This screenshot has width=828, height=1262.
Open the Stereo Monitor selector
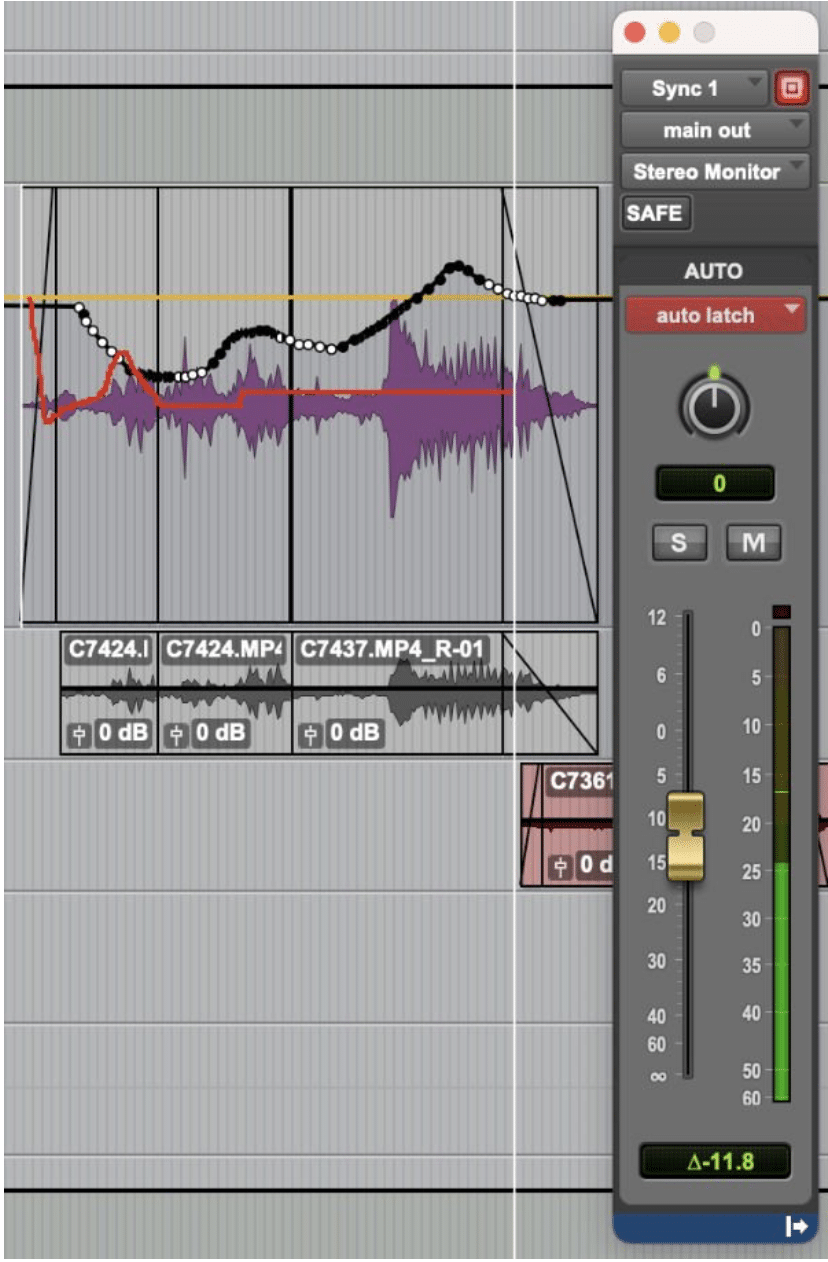[x=706, y=170]
